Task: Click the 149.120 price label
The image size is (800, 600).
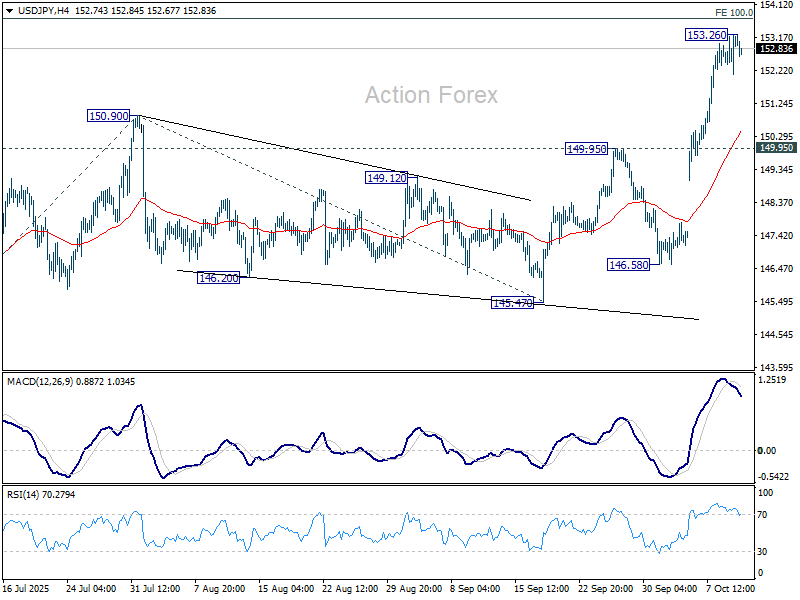Action: [x=385, y=177]
